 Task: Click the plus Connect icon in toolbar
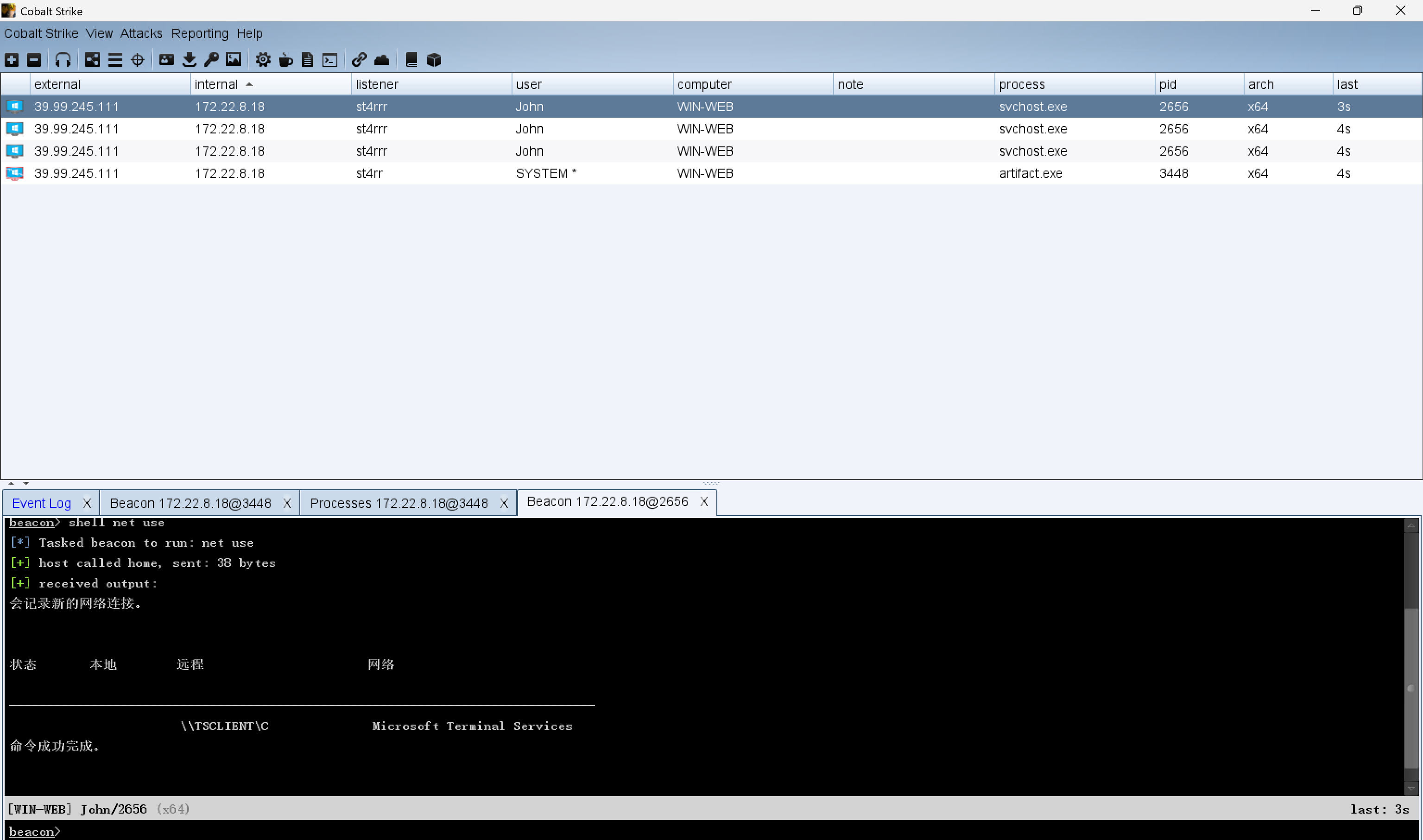[11, 59]
